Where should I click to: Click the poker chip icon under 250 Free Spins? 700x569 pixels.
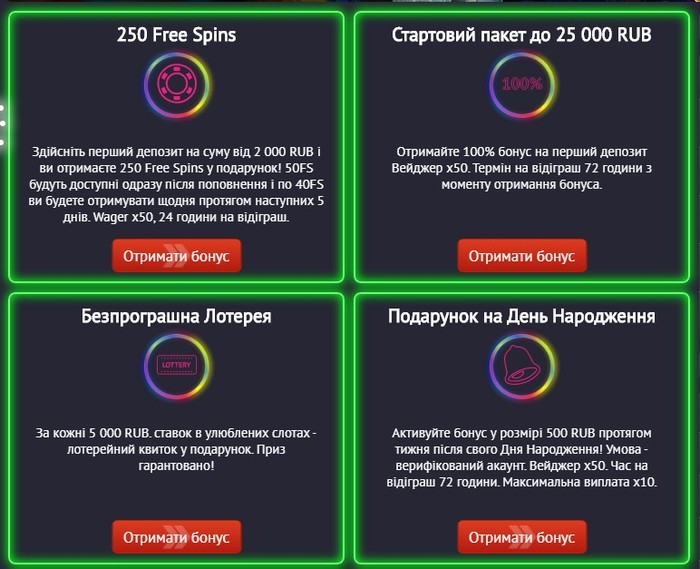176,85
